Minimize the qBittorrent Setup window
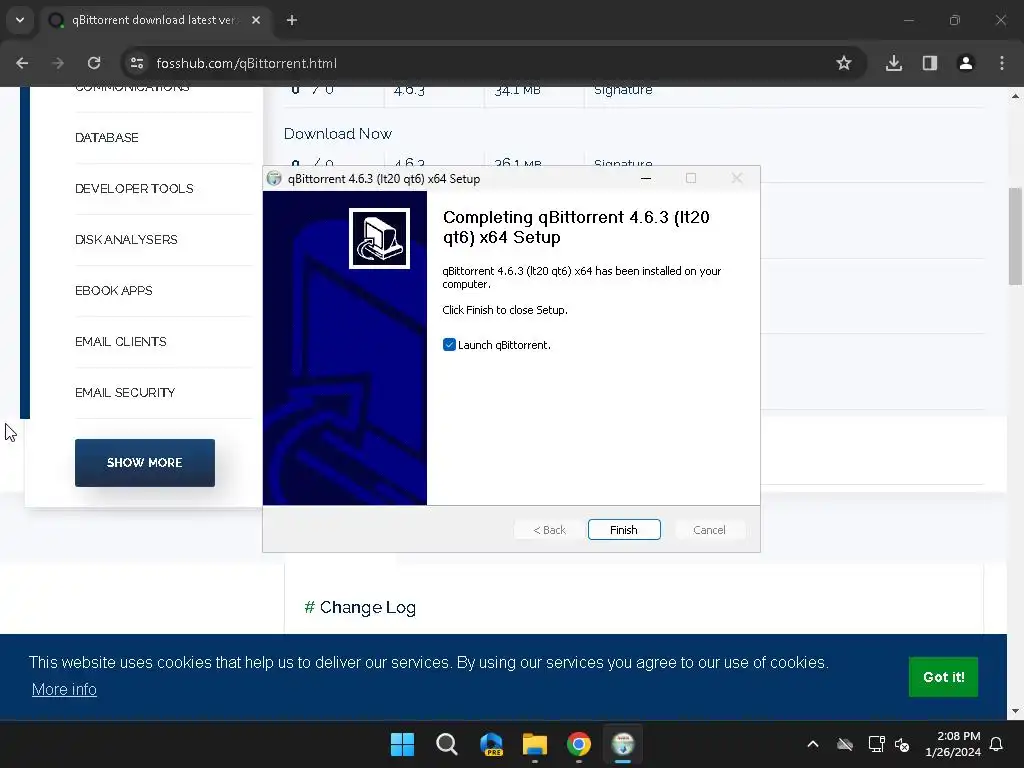This screenshot has width=1024, height=768. coord(646,178)
